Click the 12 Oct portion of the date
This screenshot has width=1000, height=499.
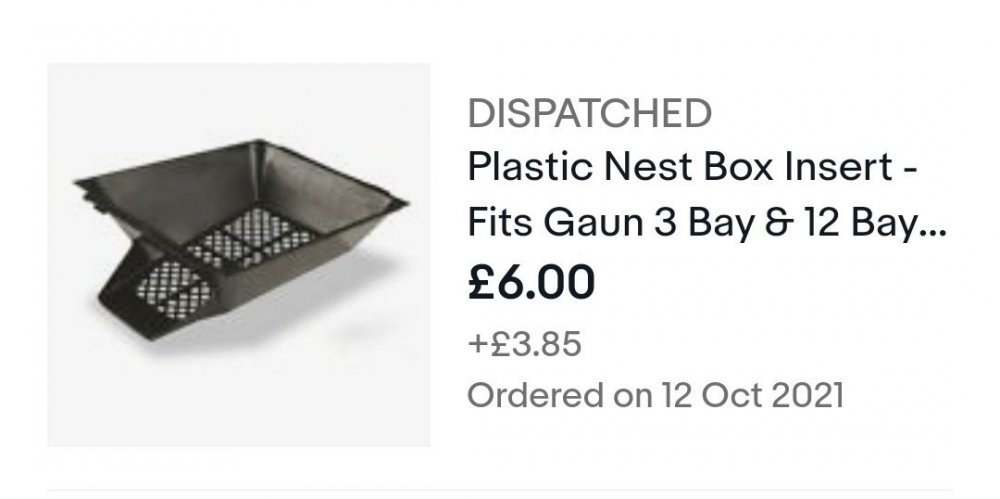(x=711, y=395)
